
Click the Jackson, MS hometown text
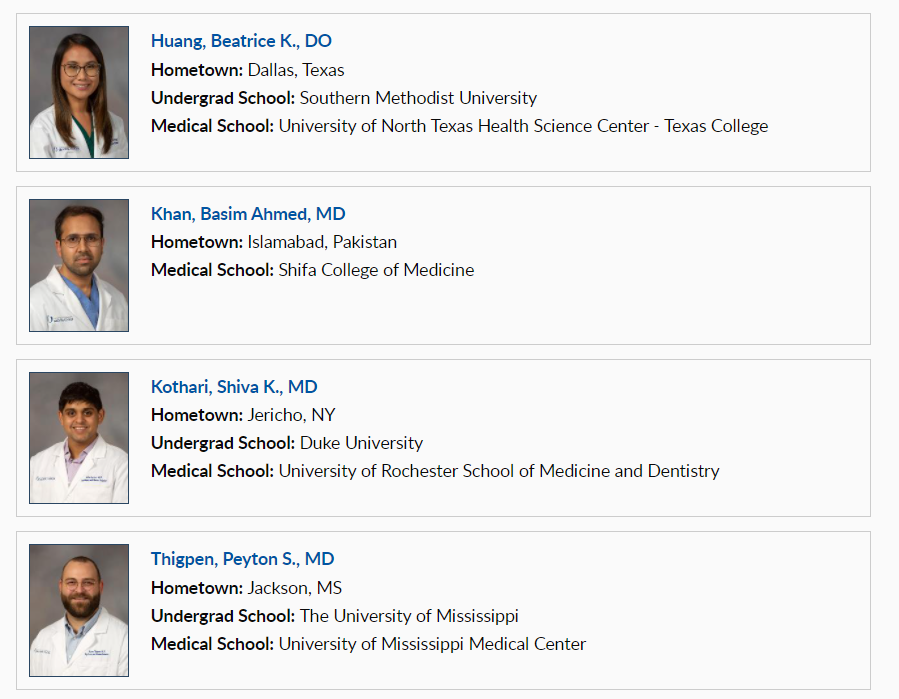[295, 588]
